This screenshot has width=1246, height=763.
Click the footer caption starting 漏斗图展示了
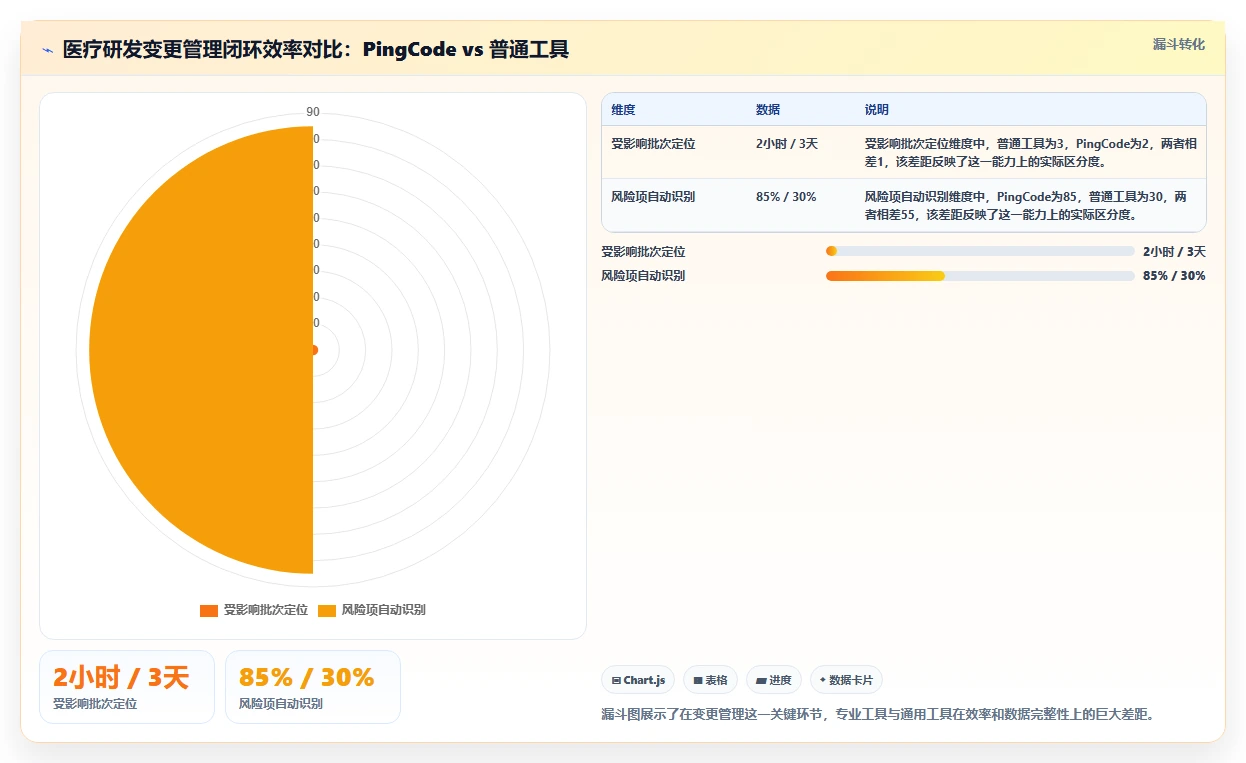878,714
